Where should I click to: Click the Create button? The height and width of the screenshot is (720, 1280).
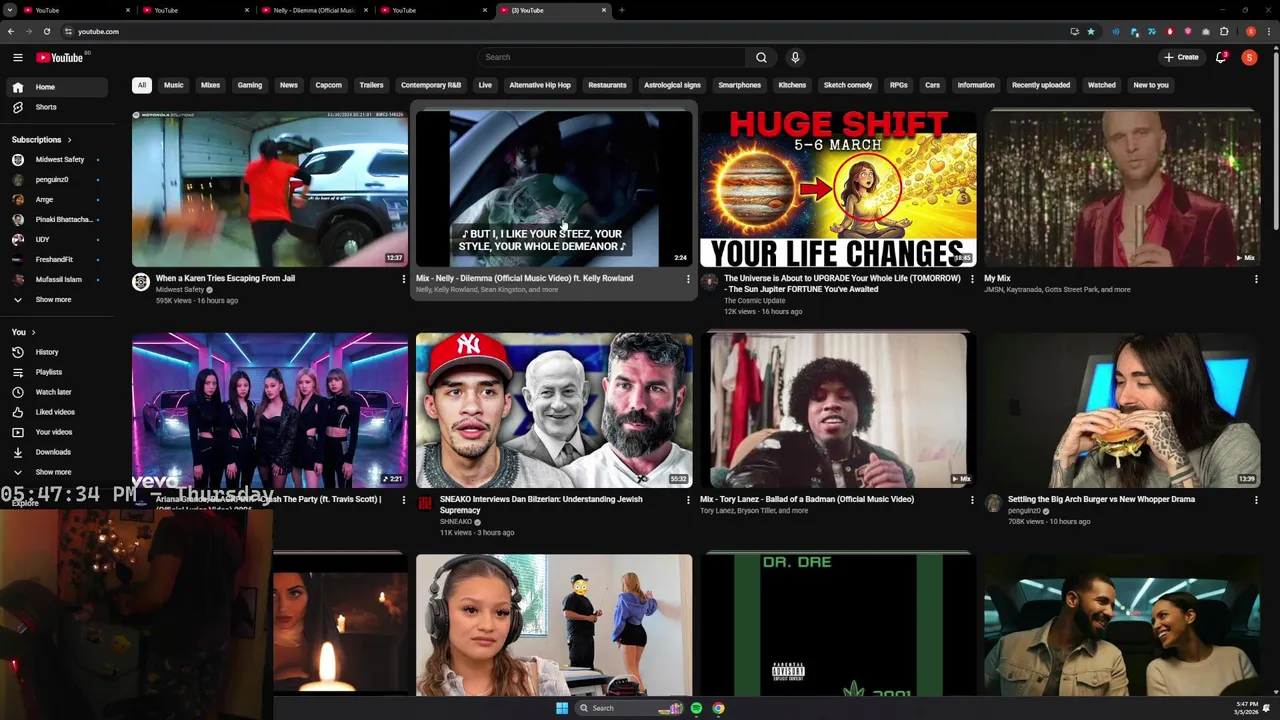pos(1182,57)
